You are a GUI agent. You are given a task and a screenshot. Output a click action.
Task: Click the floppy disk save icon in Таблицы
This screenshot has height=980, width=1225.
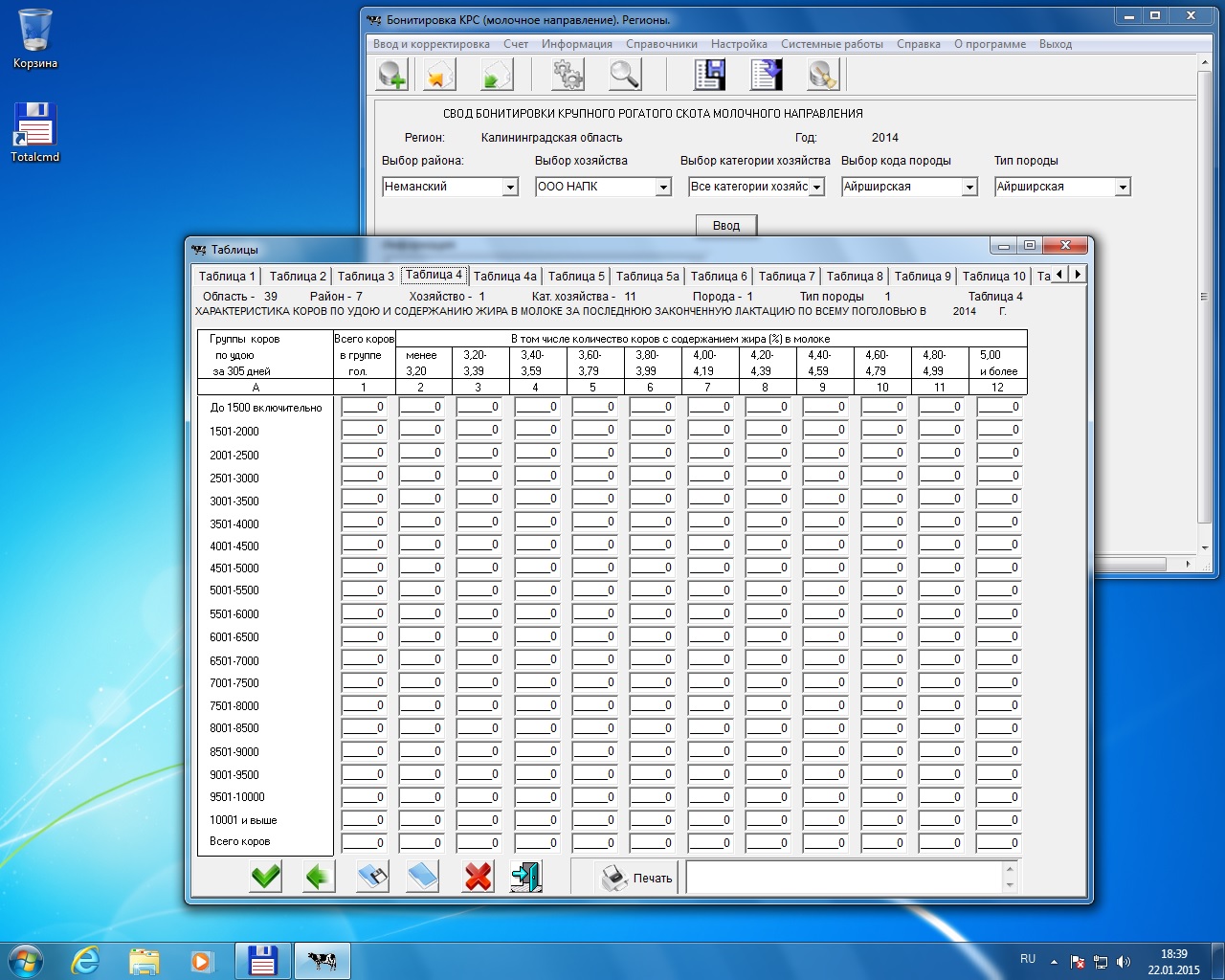(372, 876)
